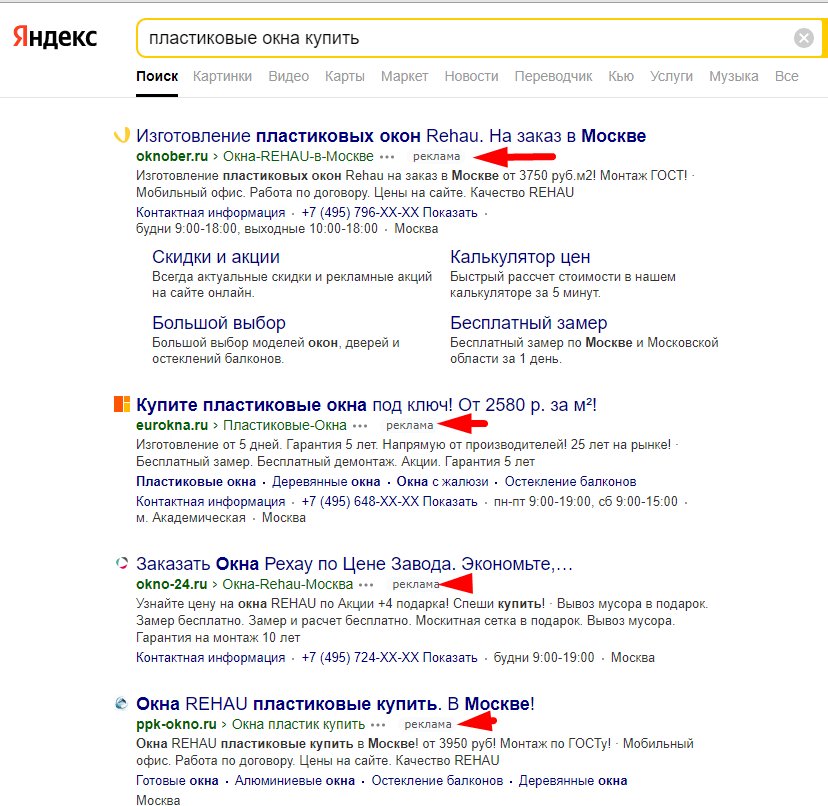Screen dimensions: 828x806
Task: Show the phone +7 (495) 648-XX-XX
Action: pyautogui.click(x=389, y=502)
